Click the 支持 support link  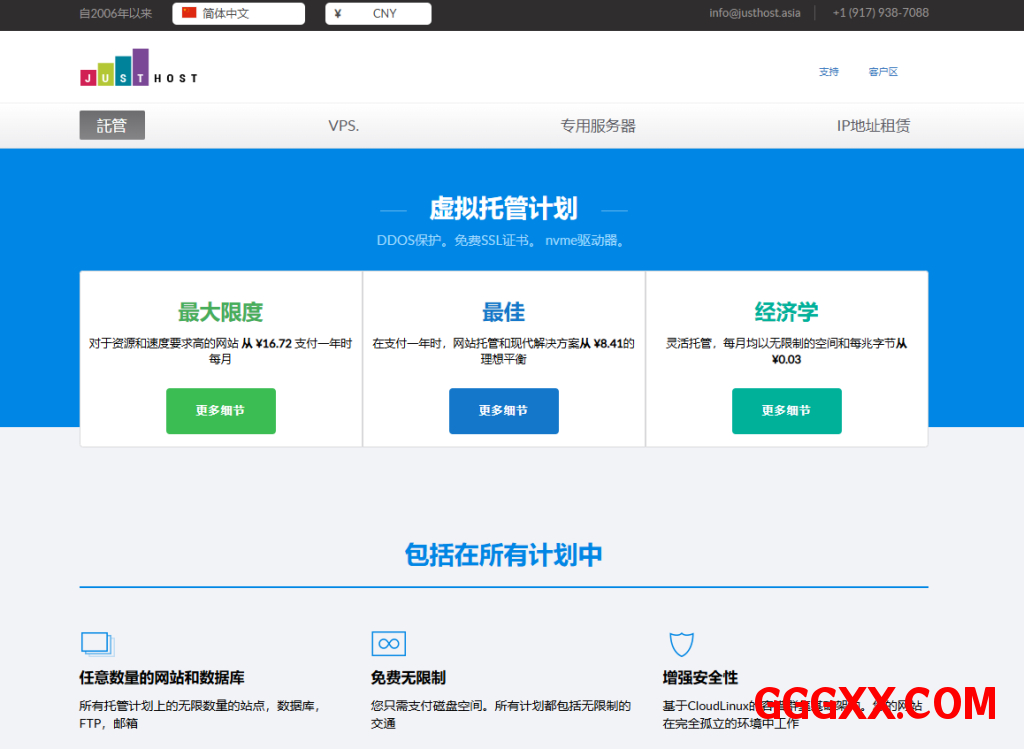tap(829, 72)
